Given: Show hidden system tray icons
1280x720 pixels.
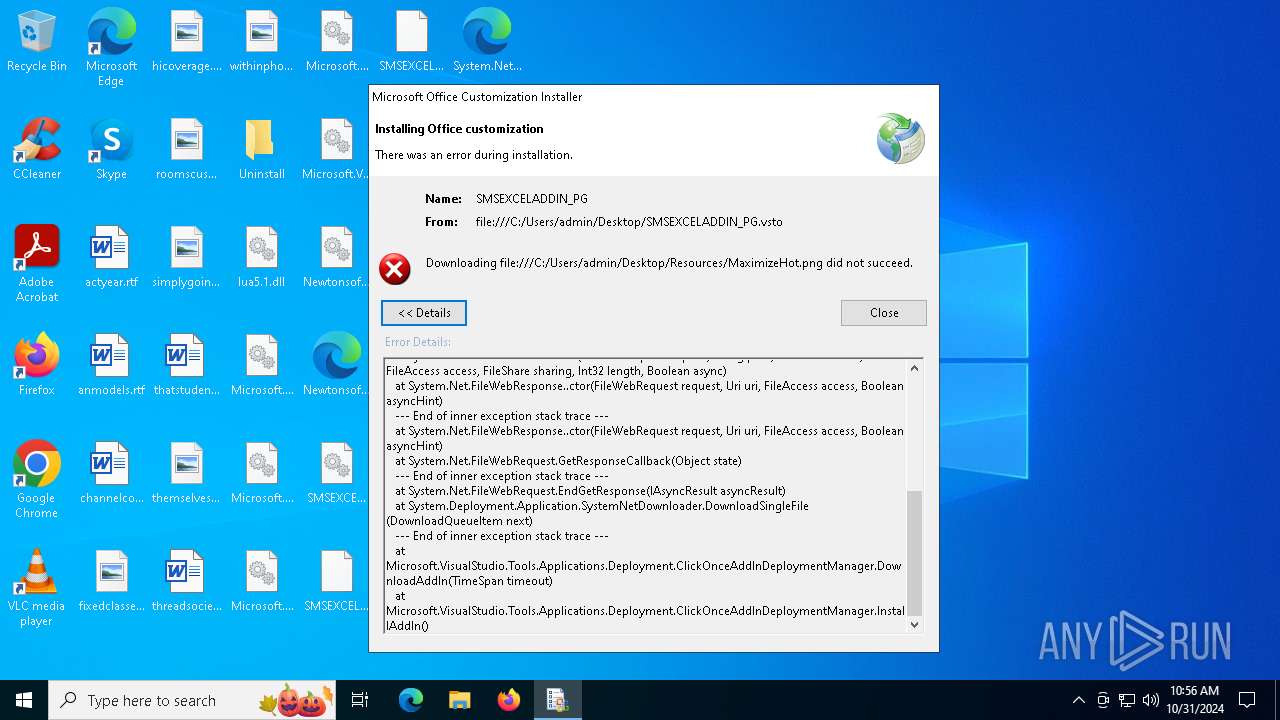Looking at the screenshot, I should click(x=1078, y=700).
